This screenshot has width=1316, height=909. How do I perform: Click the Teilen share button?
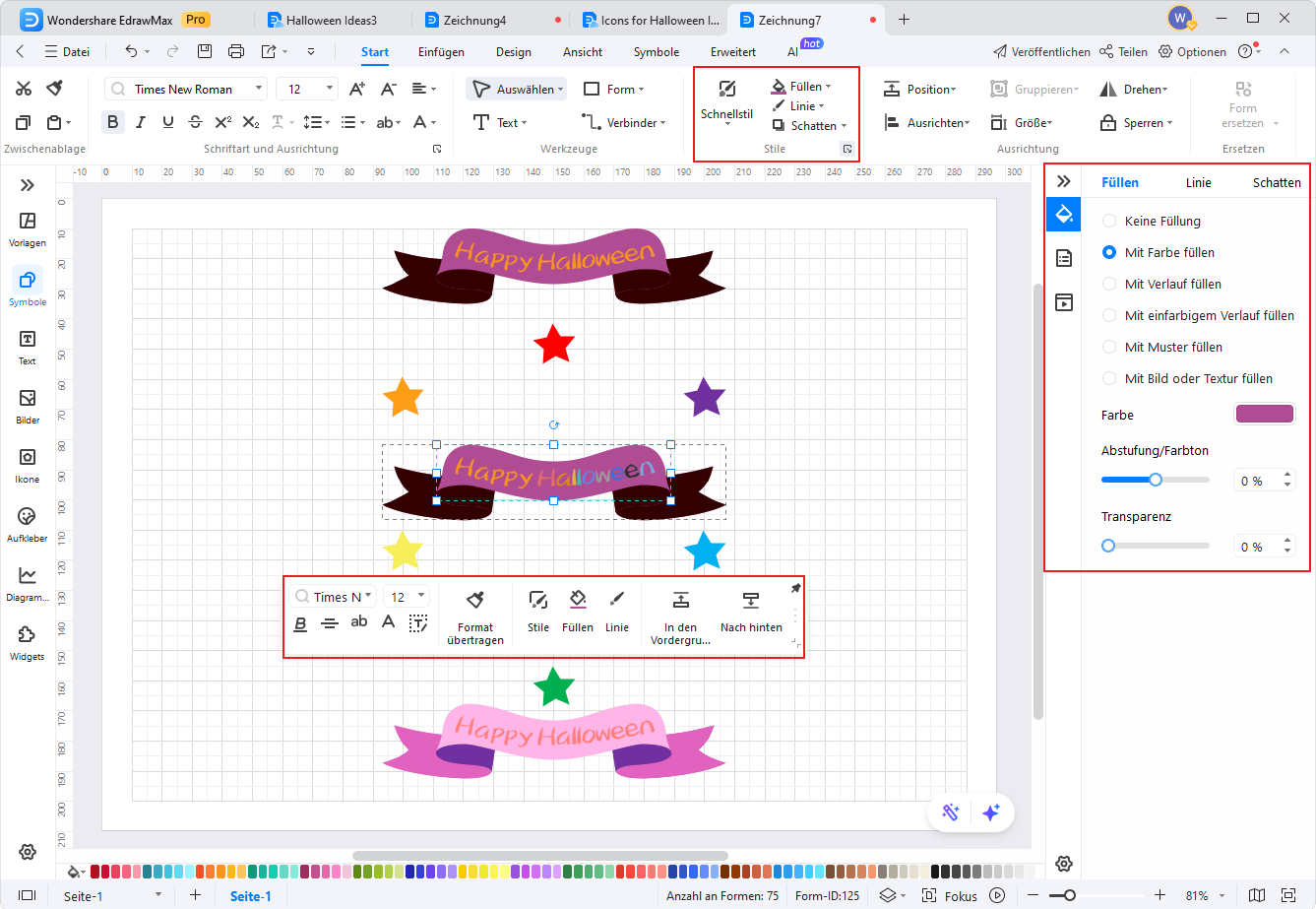[1123, 52]
